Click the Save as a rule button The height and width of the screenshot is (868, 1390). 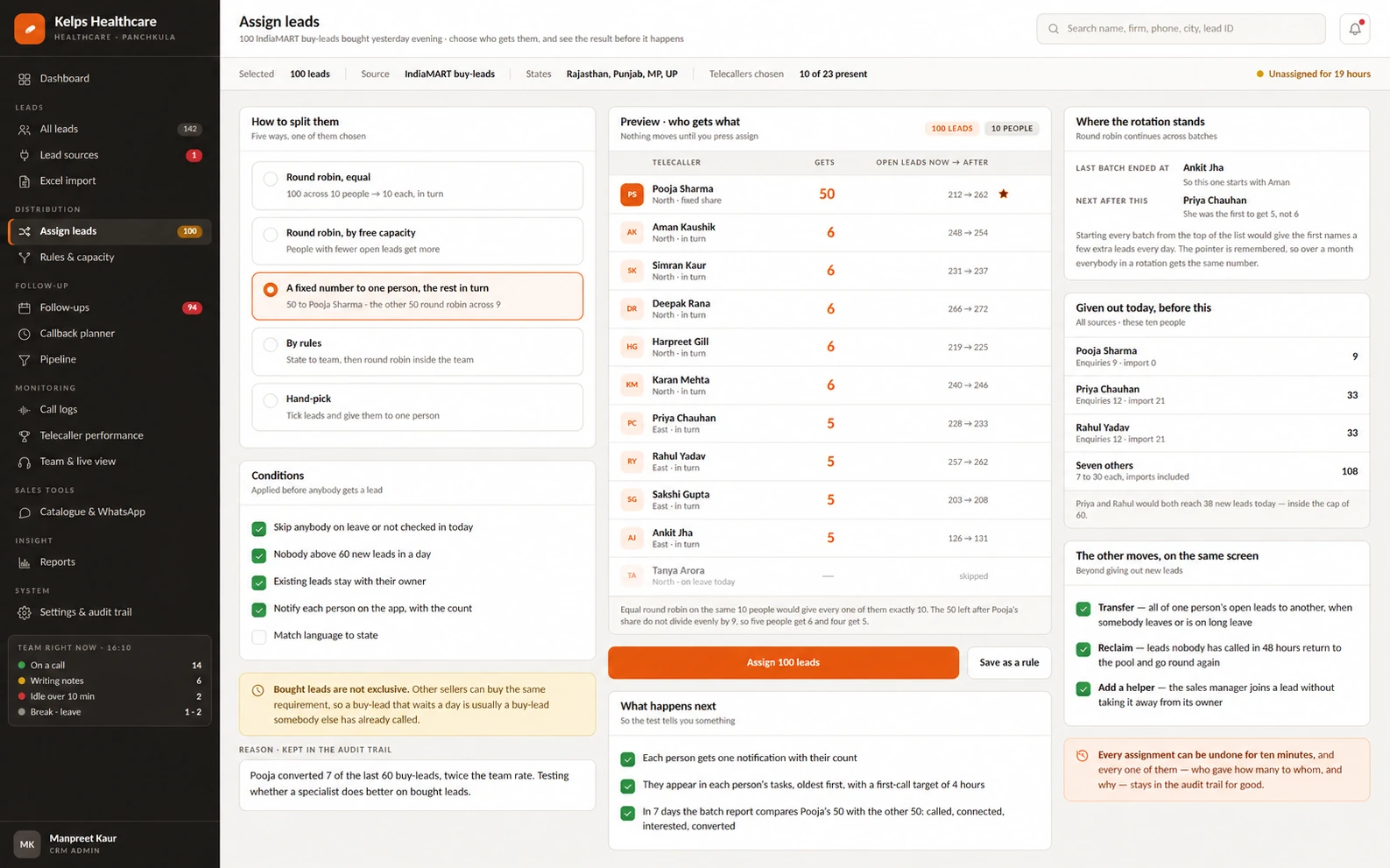1009,662
